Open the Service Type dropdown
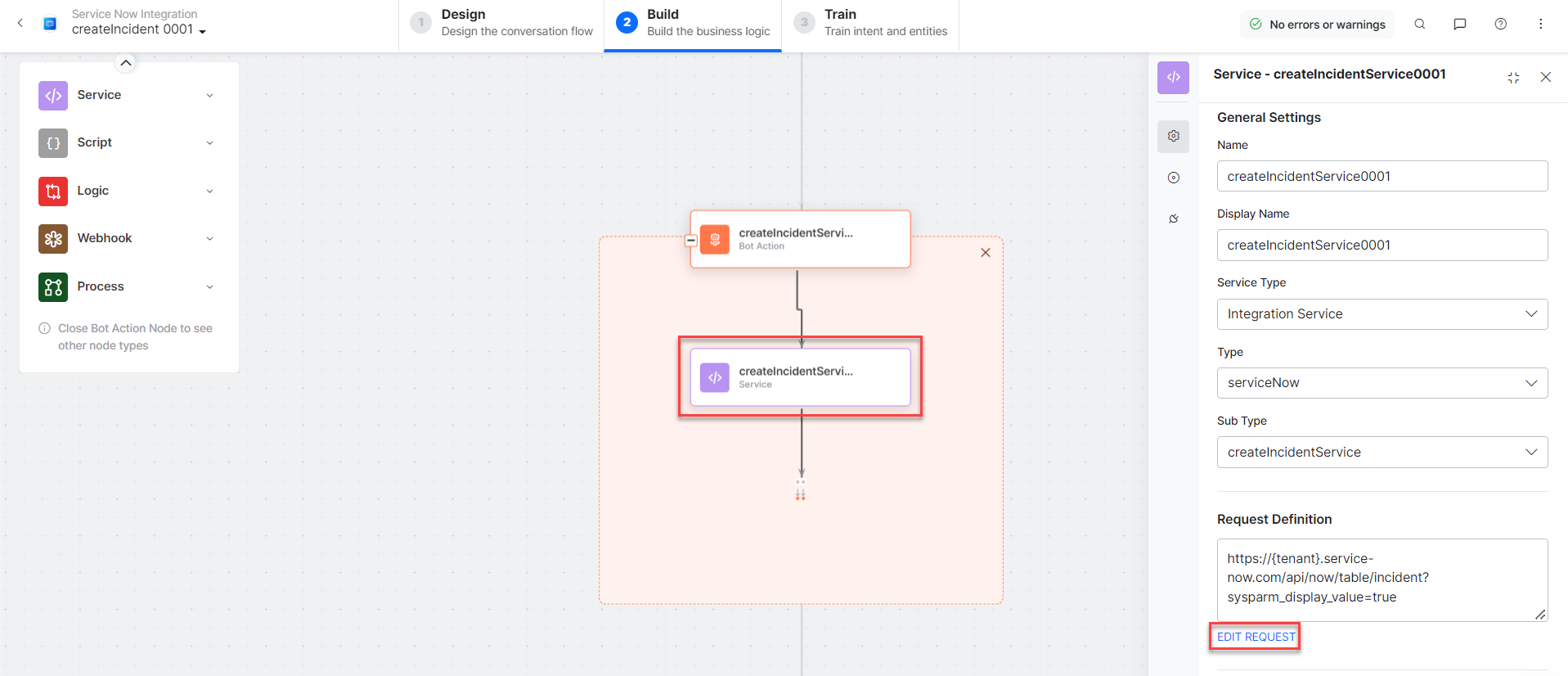This screenshot has width=1568, height=676. (x=1382, y=314)
